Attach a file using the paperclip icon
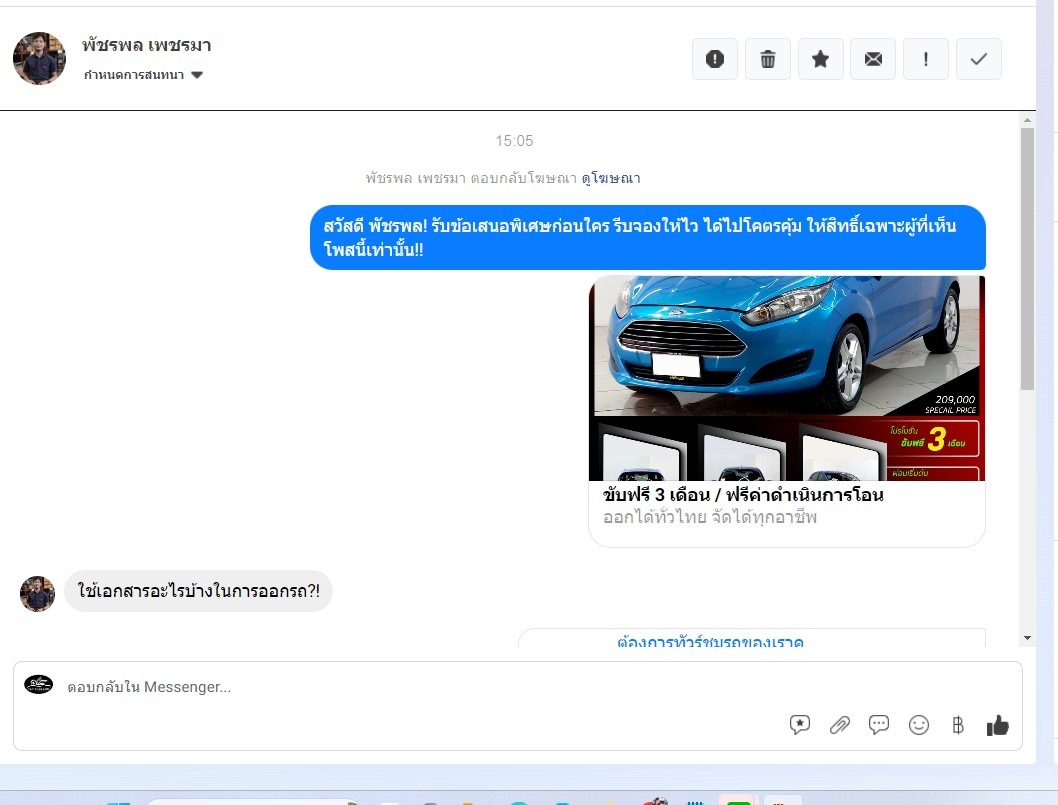 840,725
